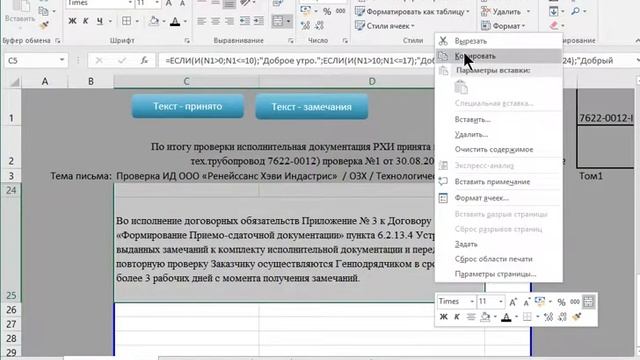The image size is (640, 360).
Task: Click the Clear eraser icon in the ribbon
Action: 554,25
